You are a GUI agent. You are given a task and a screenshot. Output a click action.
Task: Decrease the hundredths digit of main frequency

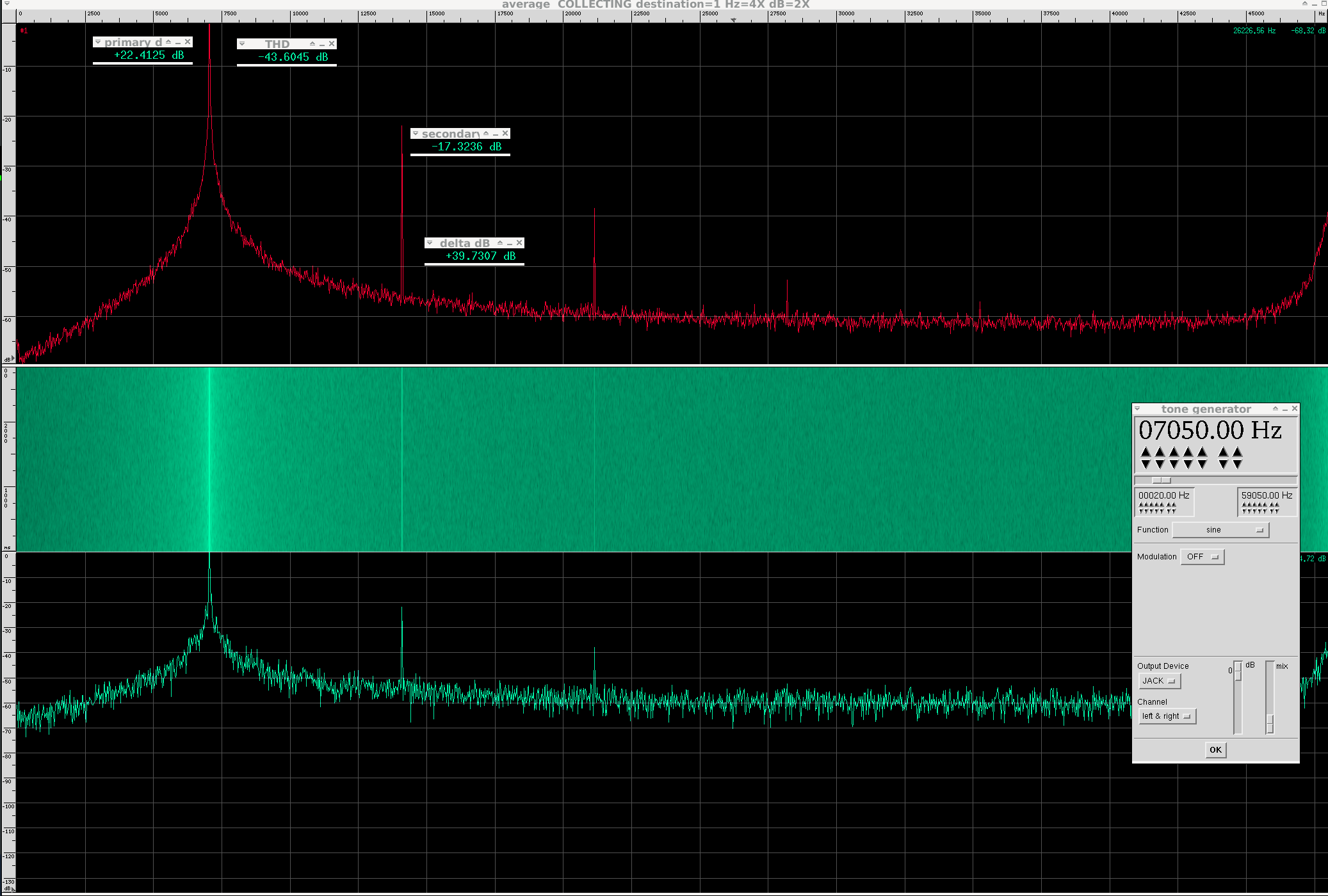1238,464
